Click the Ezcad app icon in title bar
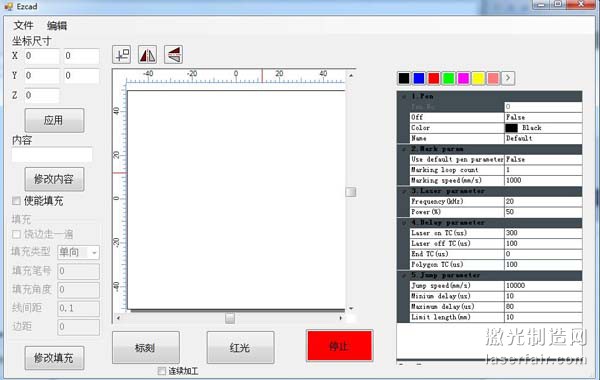The image size is (600, 380). coord(8,7)
